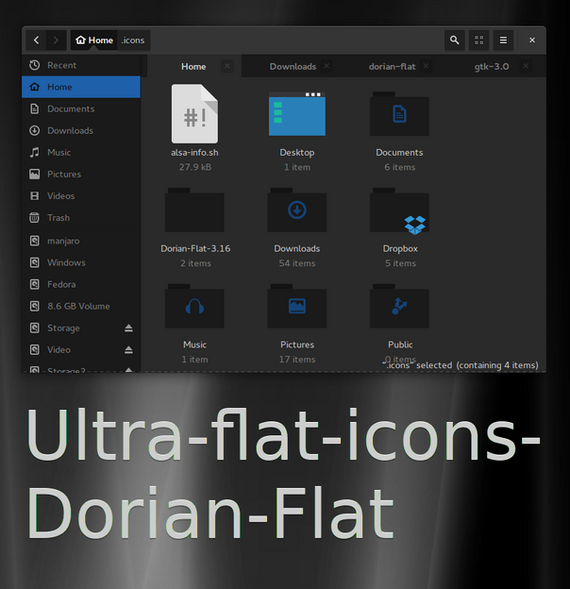The height and width of the screenshot is (589, 570).
Task: Eject the Video drive
Action: 129,350
